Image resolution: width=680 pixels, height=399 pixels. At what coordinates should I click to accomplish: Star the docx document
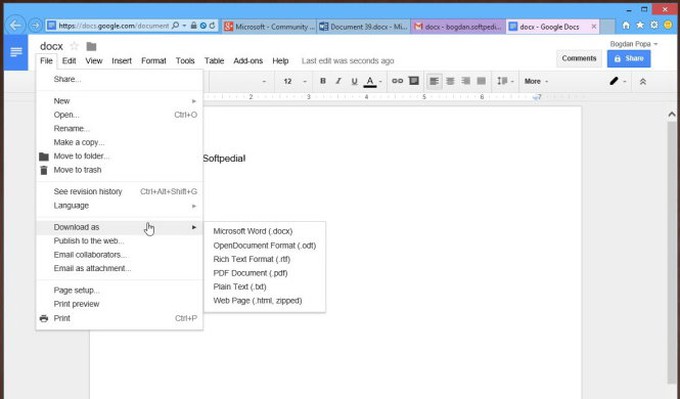[x=74, y=46]
